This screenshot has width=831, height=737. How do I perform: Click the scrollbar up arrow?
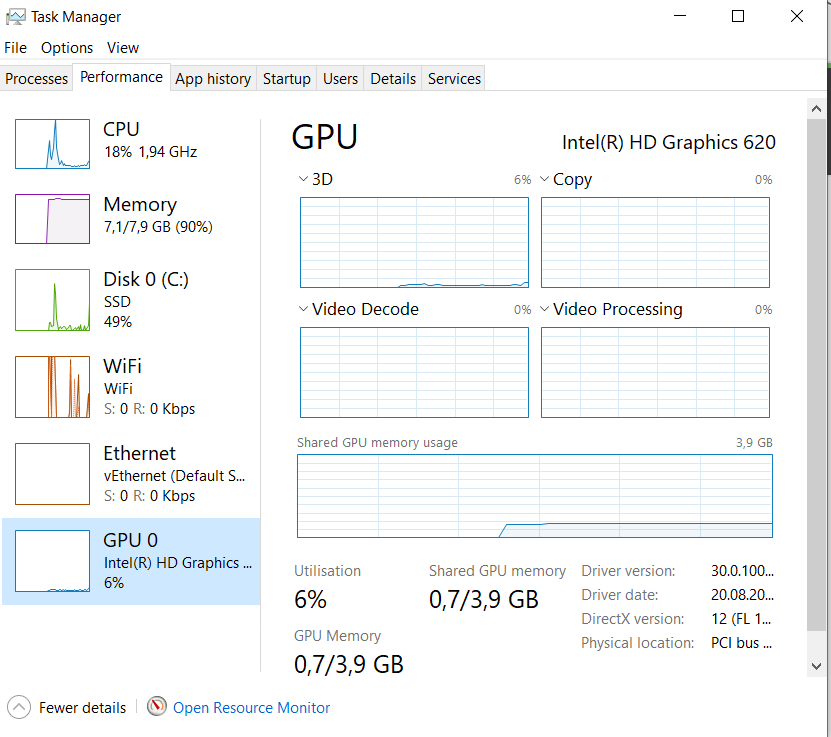coord(816,109)
